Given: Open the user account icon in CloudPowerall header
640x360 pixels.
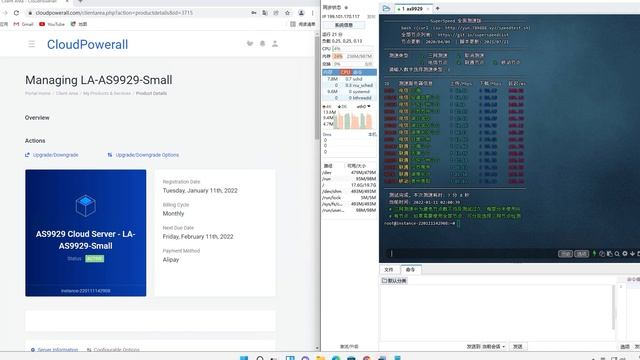Looking at the screenshot, I should (x=275, y=44).
